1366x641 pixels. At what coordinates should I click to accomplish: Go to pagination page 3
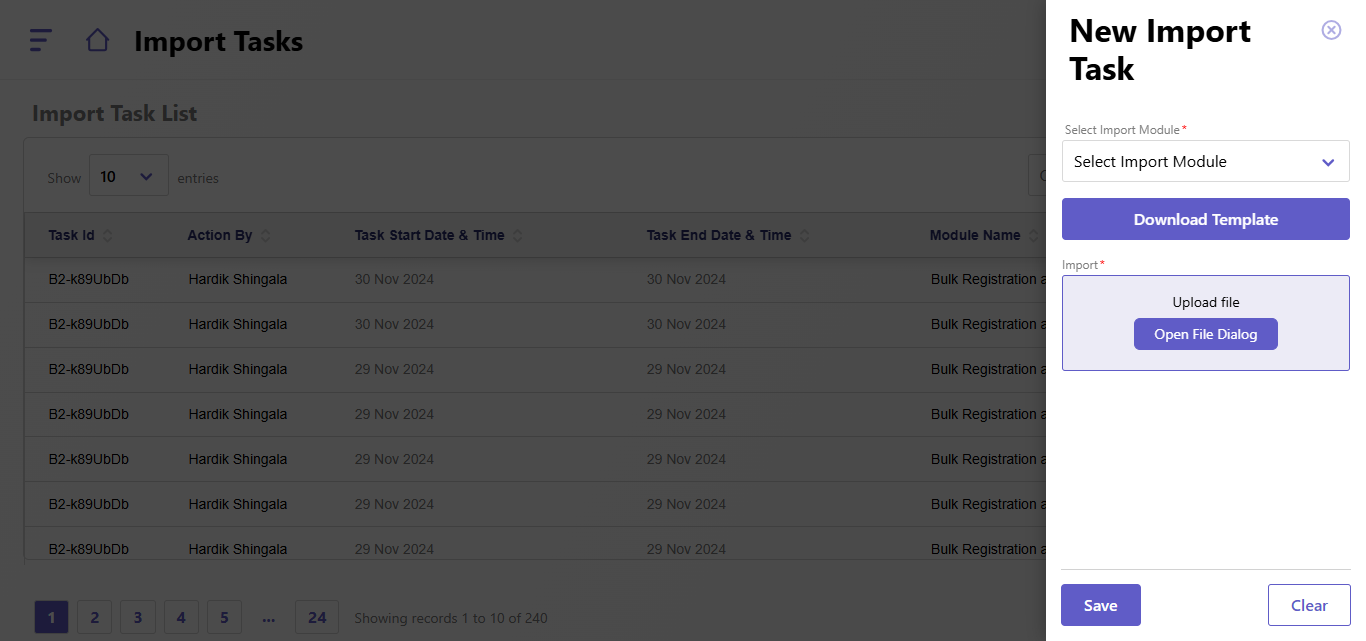(138, 618)
